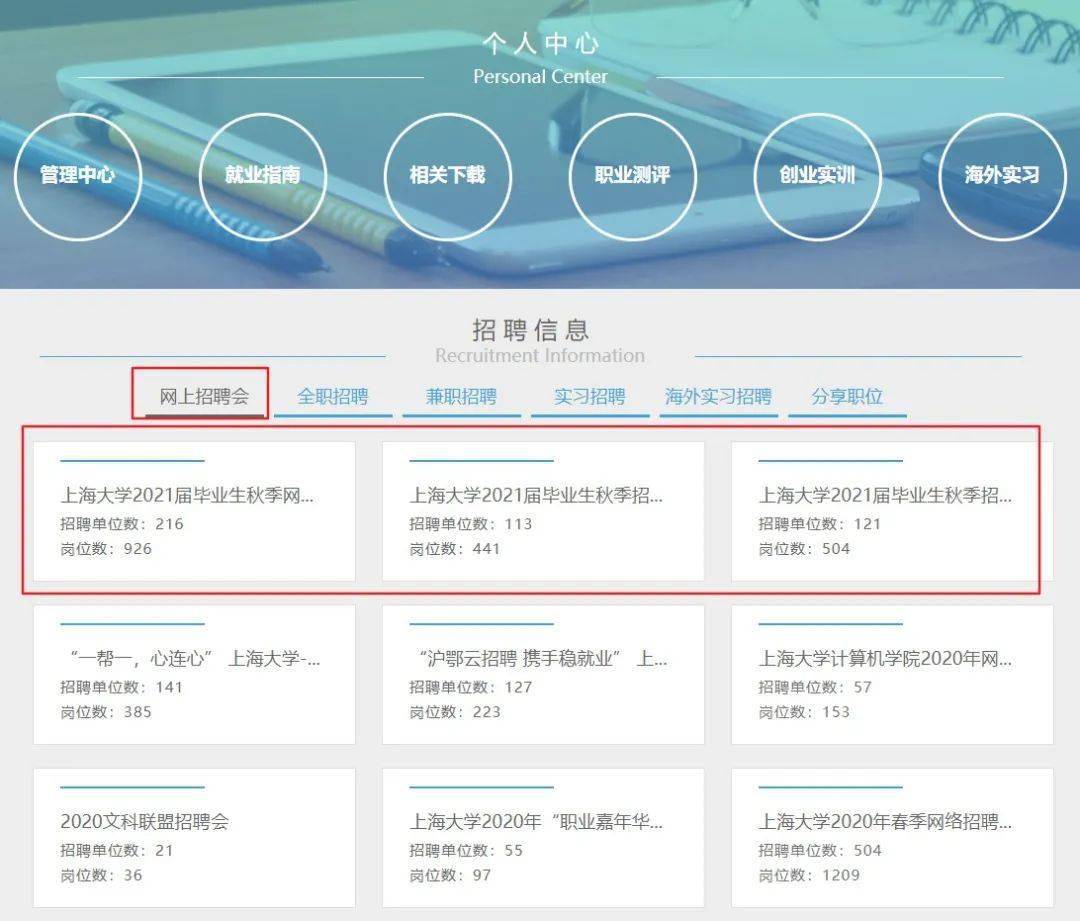
Task: Open the fair card with 441 positions
Action: tap(543, 511)
